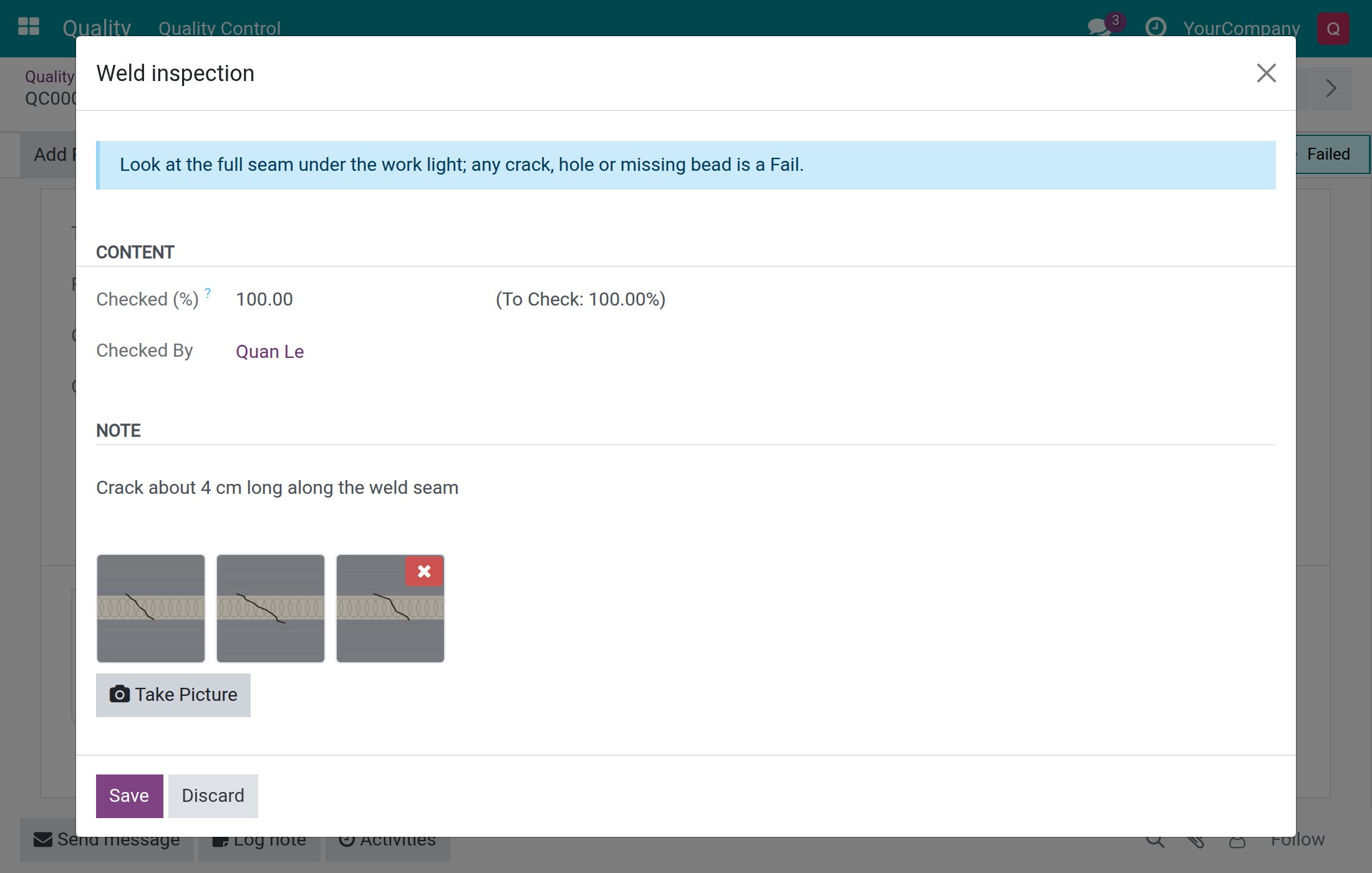
Task: Open the second weld crack thumbnail
Action: 271,609
